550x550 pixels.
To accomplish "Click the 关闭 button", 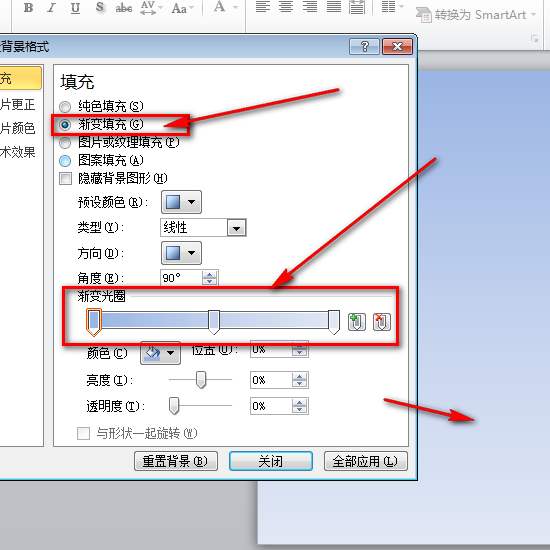I will coord(270,461).
